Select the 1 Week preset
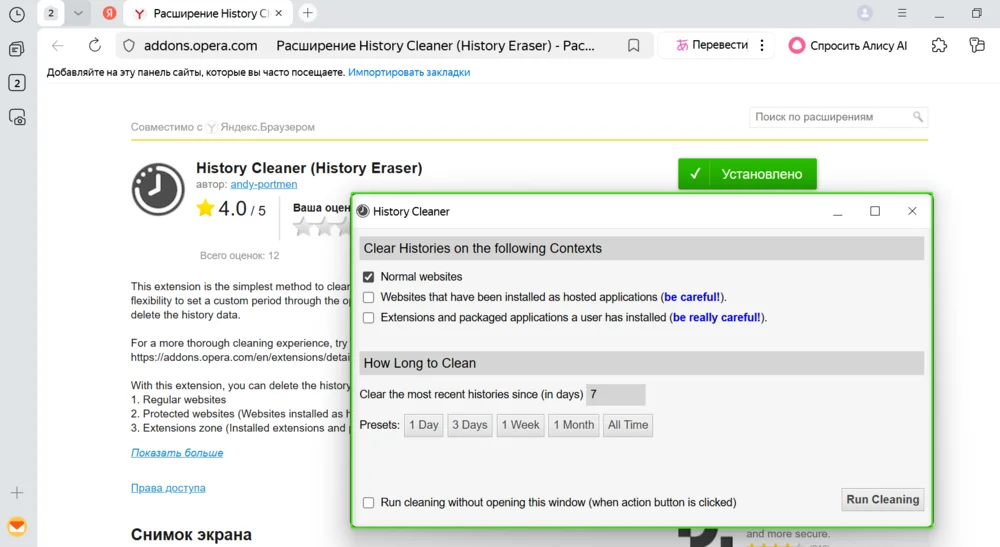Viewport: 1000px width, 547px height. point(520,425)
